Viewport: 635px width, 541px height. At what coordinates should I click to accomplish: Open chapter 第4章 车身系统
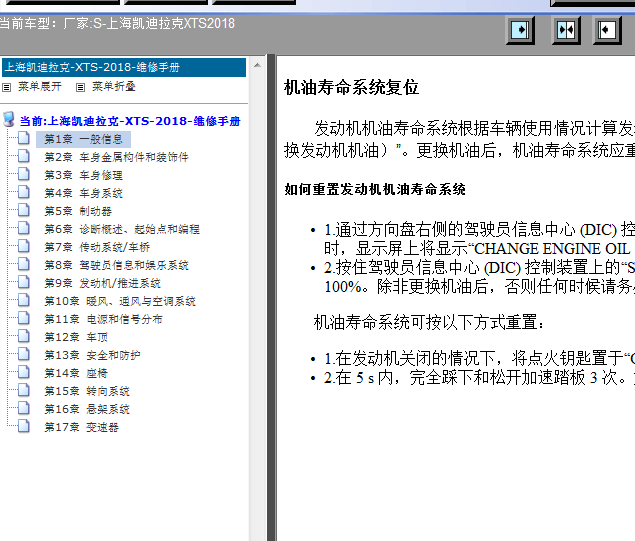(83, 193)
